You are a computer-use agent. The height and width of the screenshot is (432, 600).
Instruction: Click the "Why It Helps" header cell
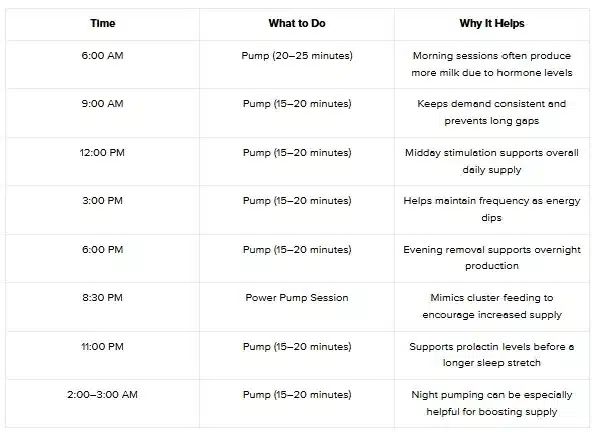tap(492, 22)
